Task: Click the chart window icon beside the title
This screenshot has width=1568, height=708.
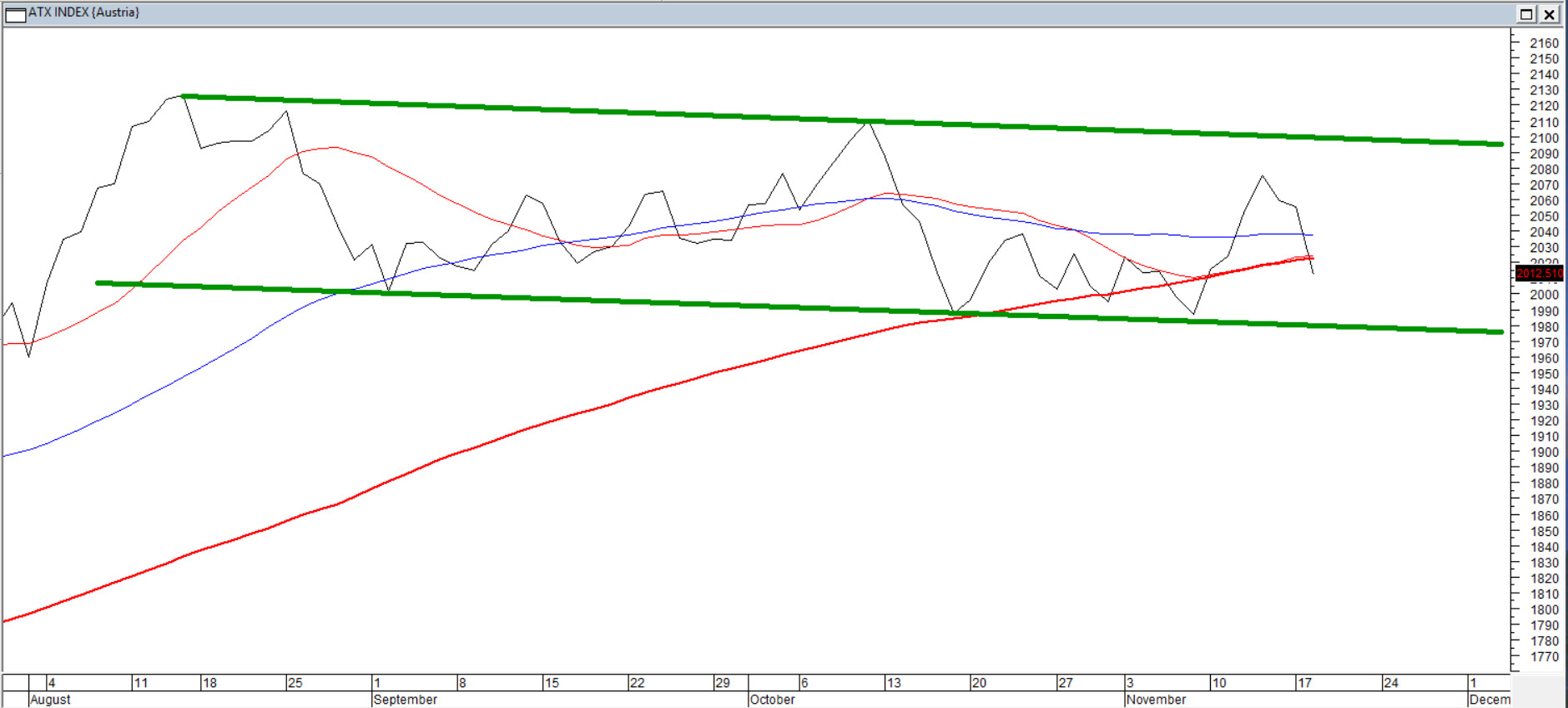Action: pos(15,14)
